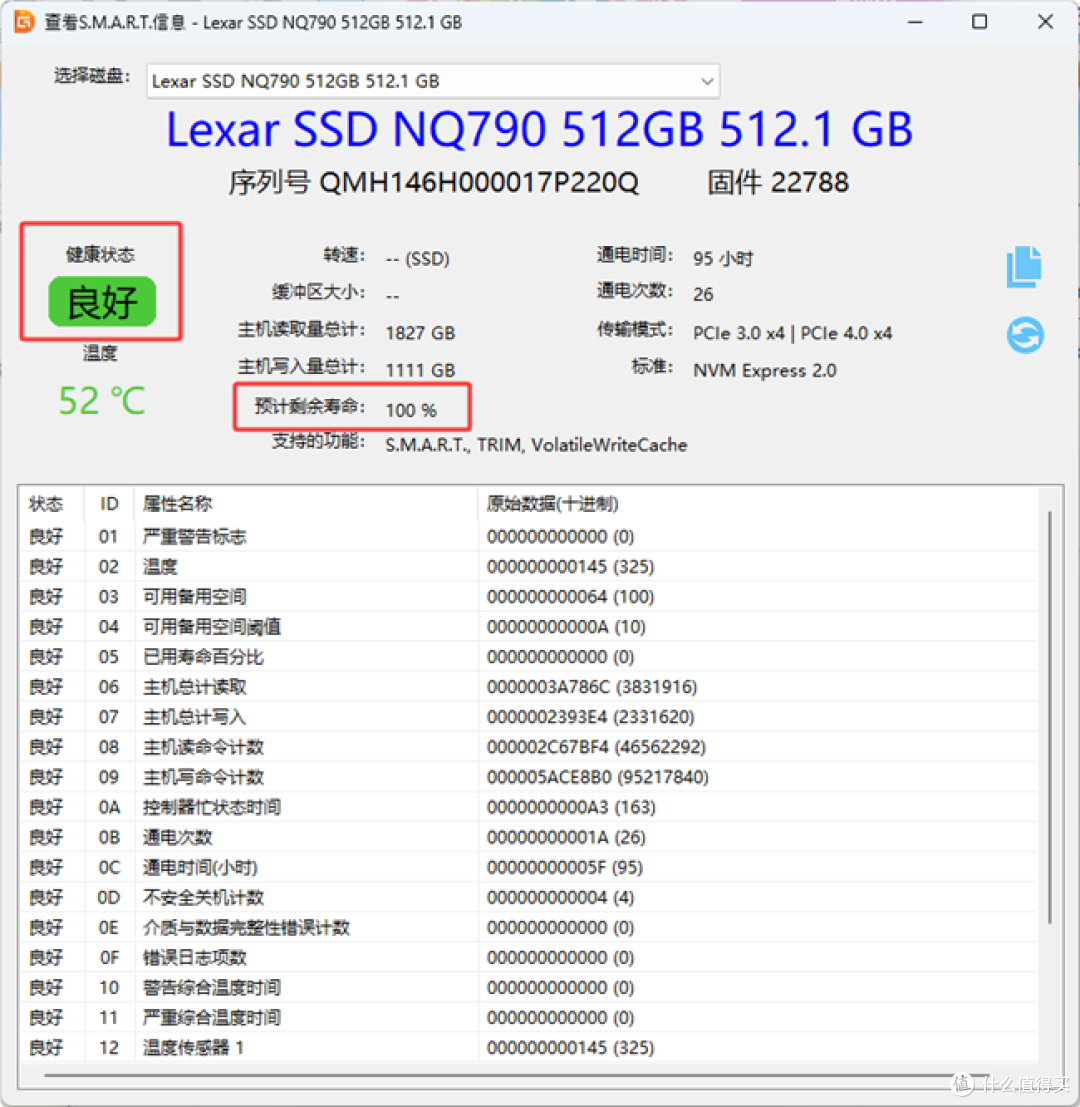
Task: Select the 0B 通电次数 row
Action: [528, 837]
